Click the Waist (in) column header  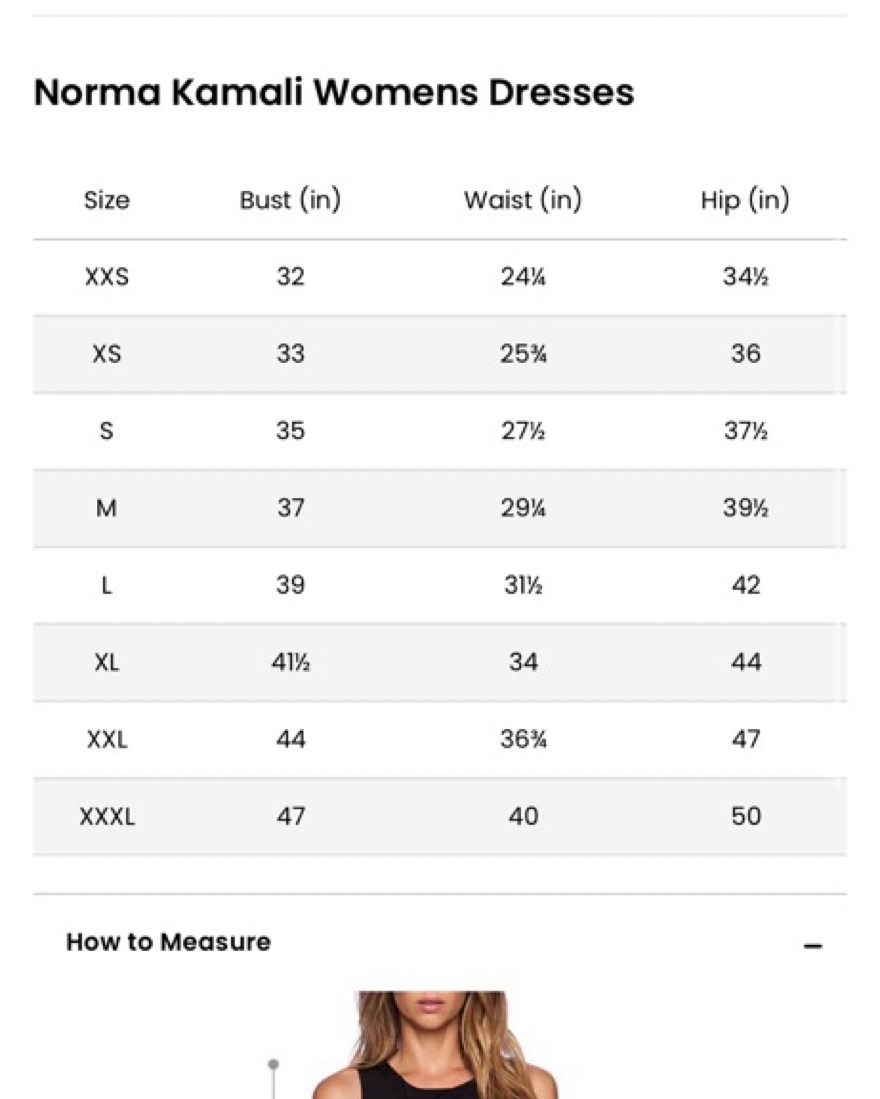pos(523,200)
